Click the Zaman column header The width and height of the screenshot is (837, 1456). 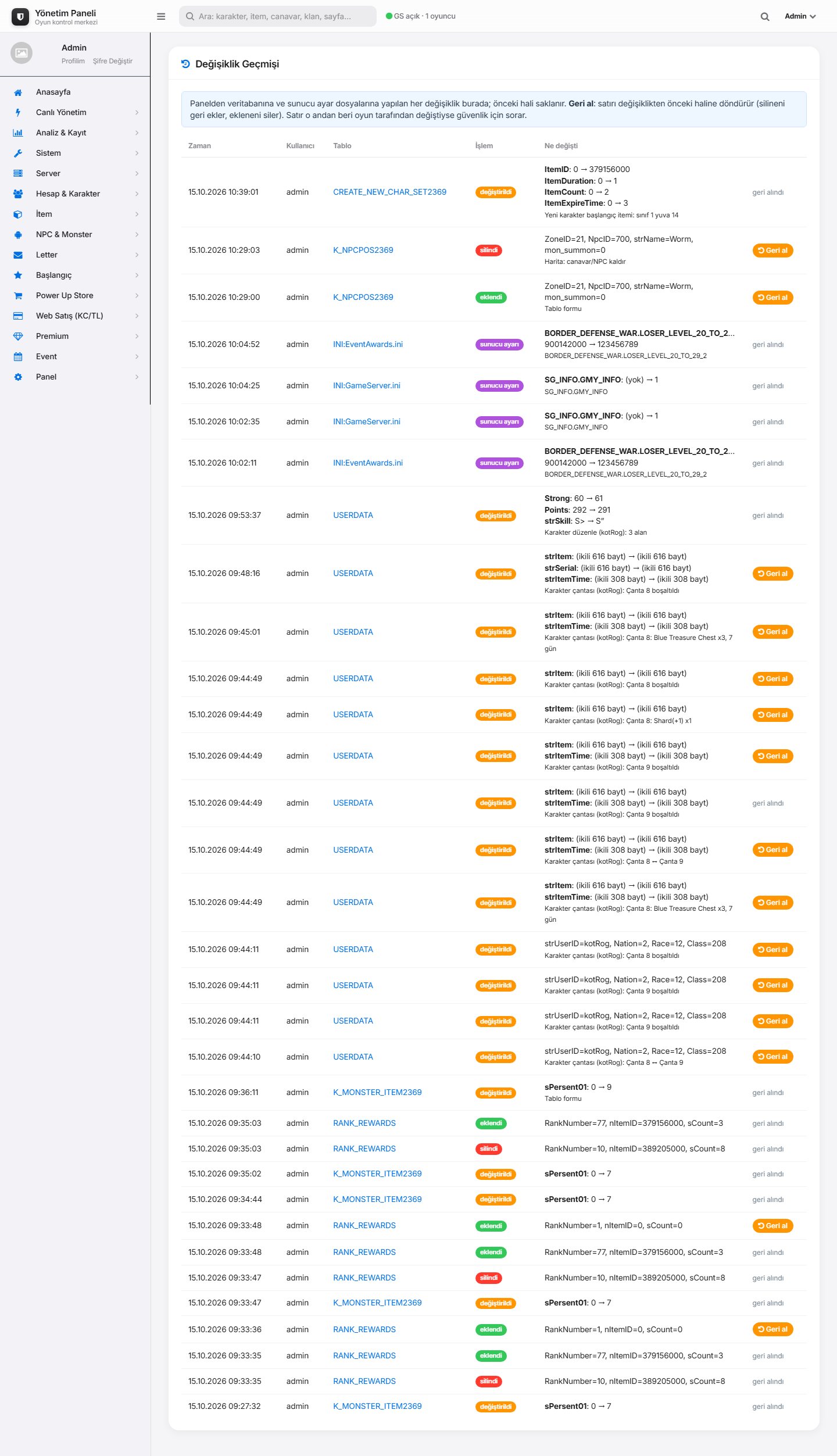pyautogui.click(x=199, y=146)
